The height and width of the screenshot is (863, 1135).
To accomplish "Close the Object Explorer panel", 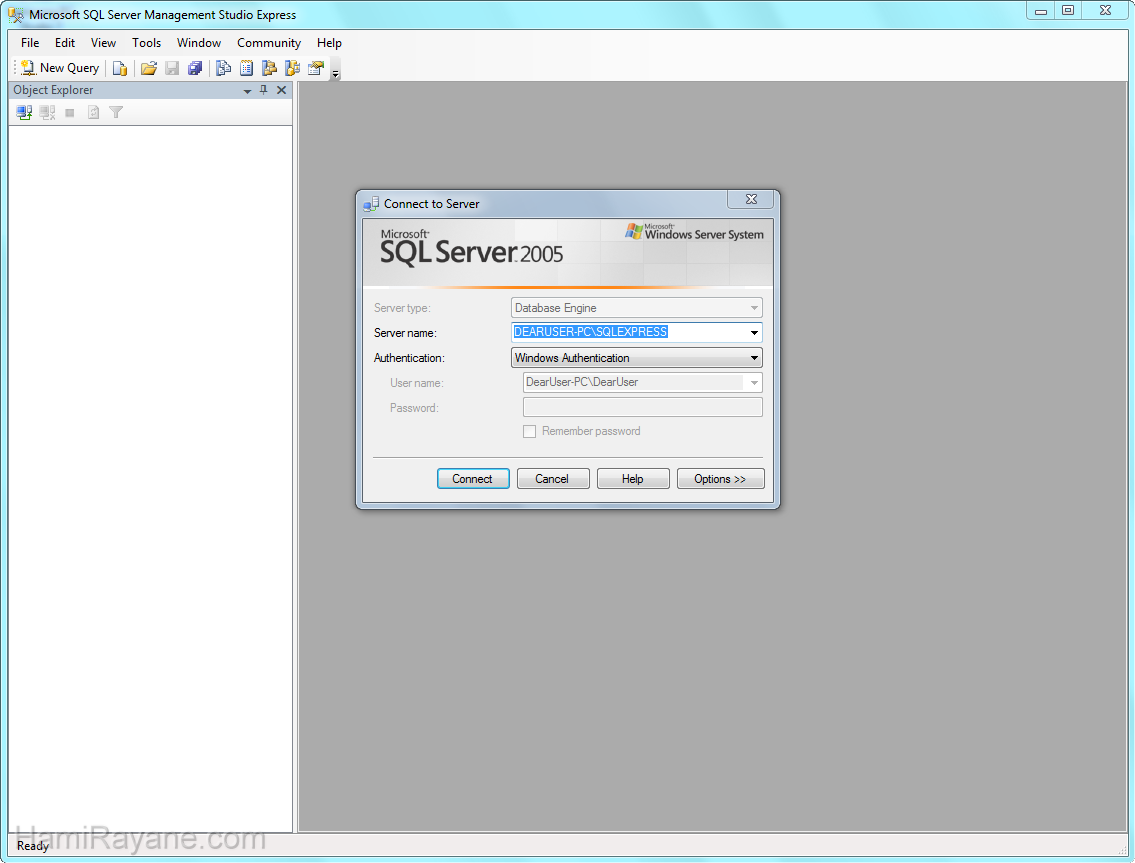I will [x=282, y=90].
